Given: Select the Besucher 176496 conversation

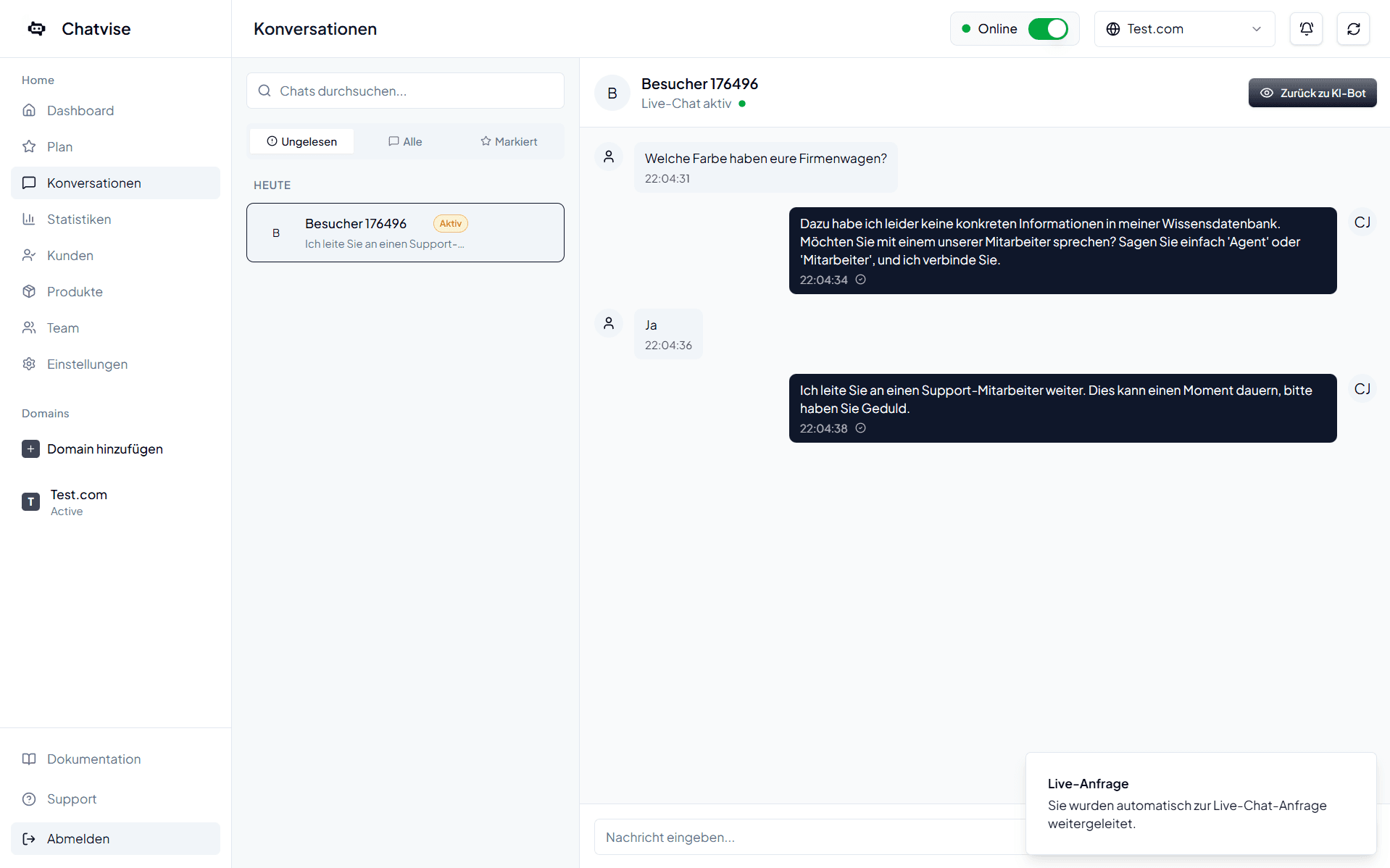Looking at the screenshot, I should tap(405, 233).
